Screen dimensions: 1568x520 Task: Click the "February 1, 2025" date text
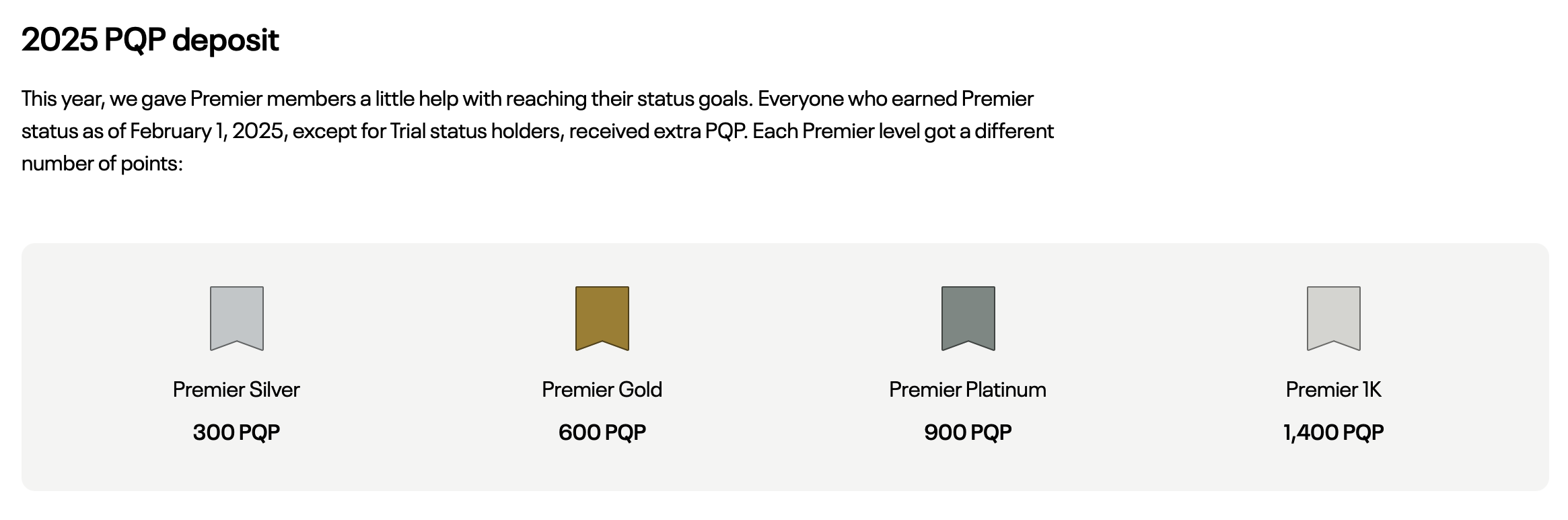(x=209, y=131)
